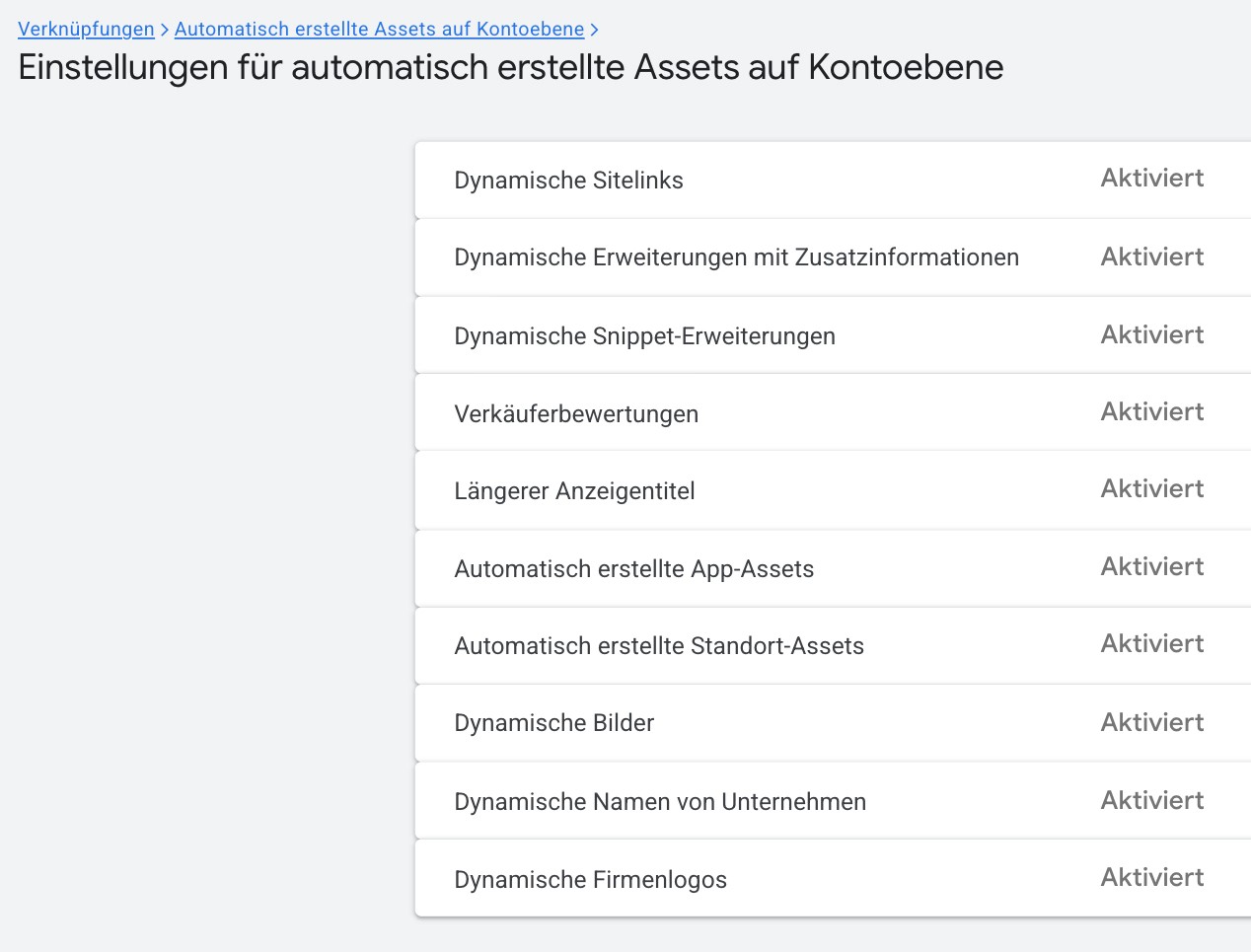Screen dimensions: 1251x952
Task: Open the Dynamische Snippet-Erweiterungen setting
Action: tap(644, 335)
